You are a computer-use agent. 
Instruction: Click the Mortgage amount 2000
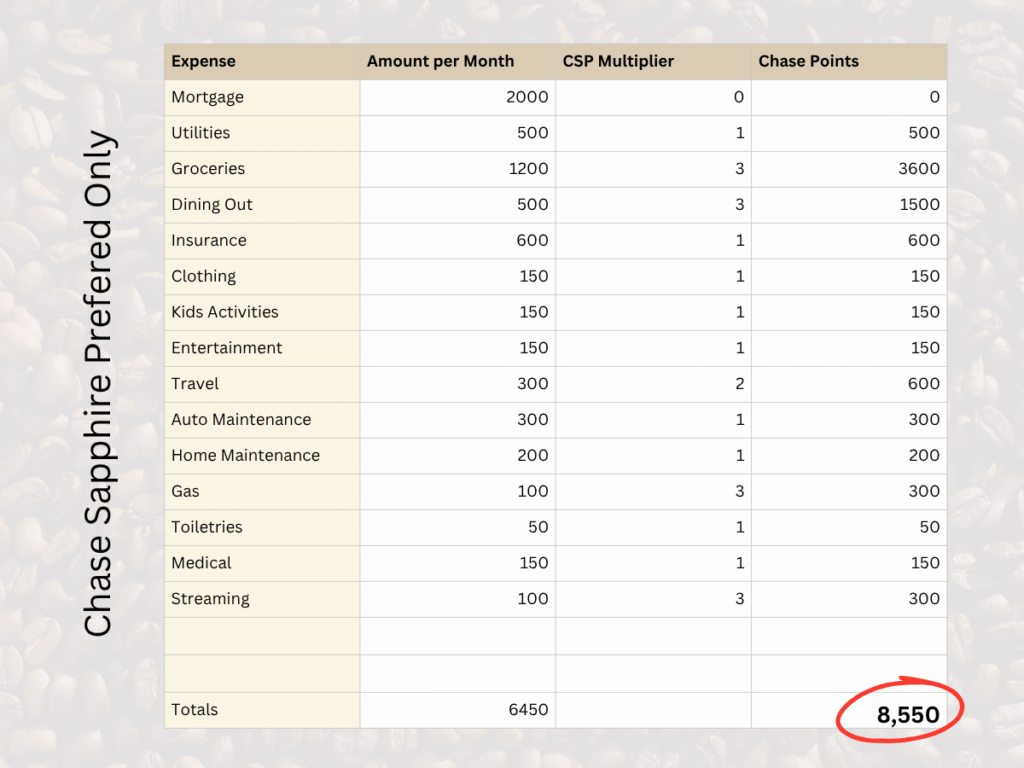(527, 97)
